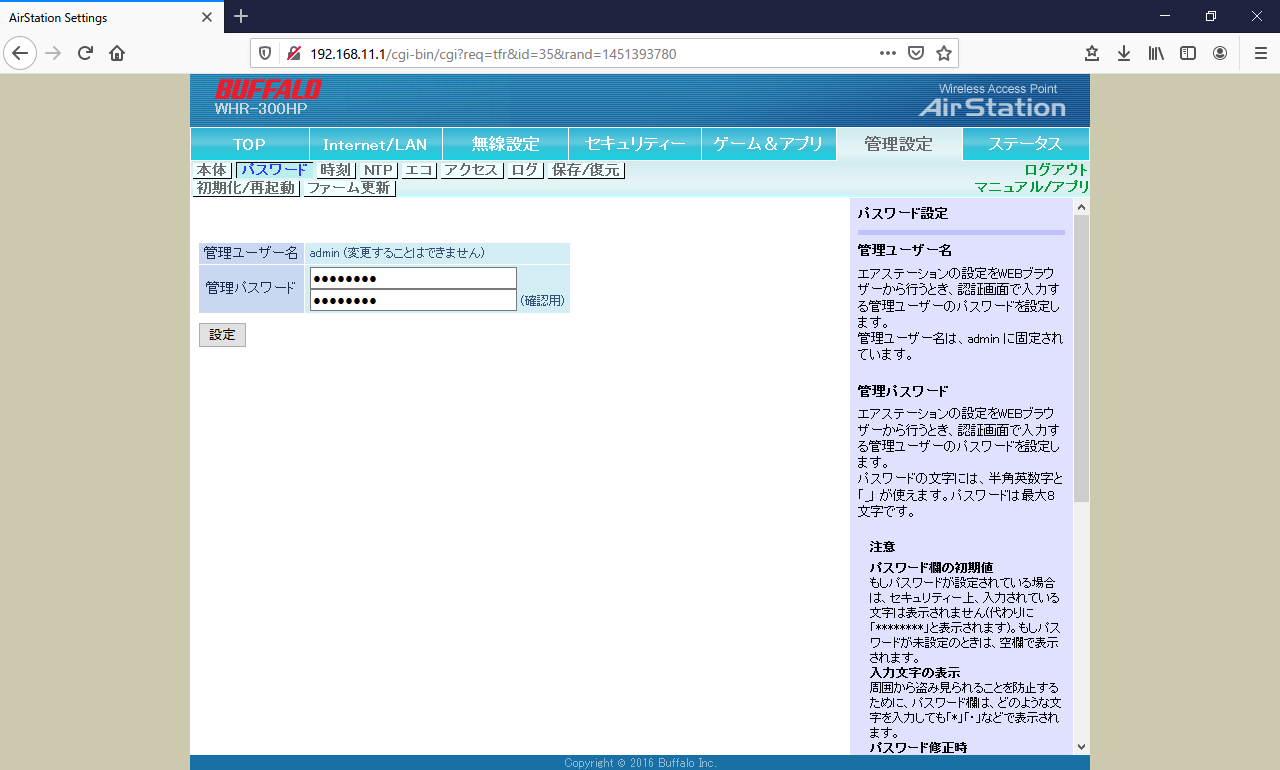Select the AirStation Settings browser tab

(x=112, y=17)
